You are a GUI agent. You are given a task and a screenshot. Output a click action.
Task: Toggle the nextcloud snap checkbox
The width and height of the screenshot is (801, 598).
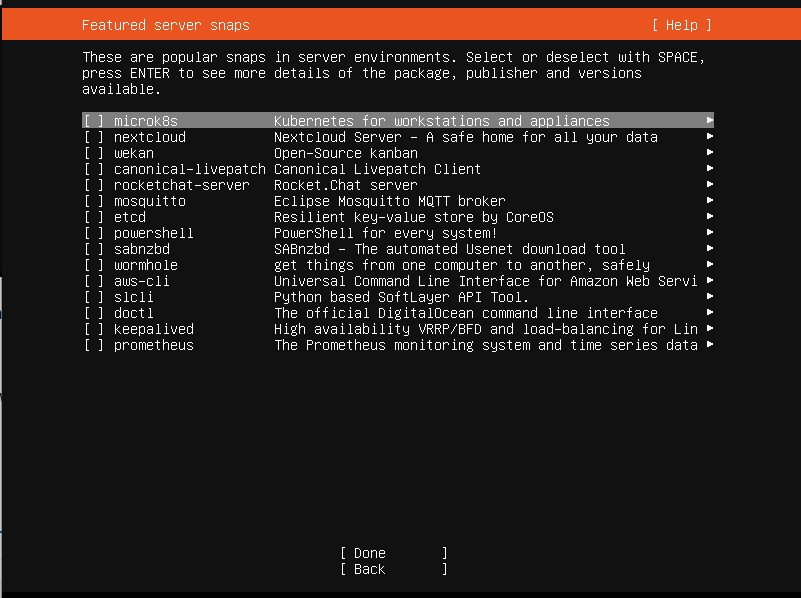(94, 137)
